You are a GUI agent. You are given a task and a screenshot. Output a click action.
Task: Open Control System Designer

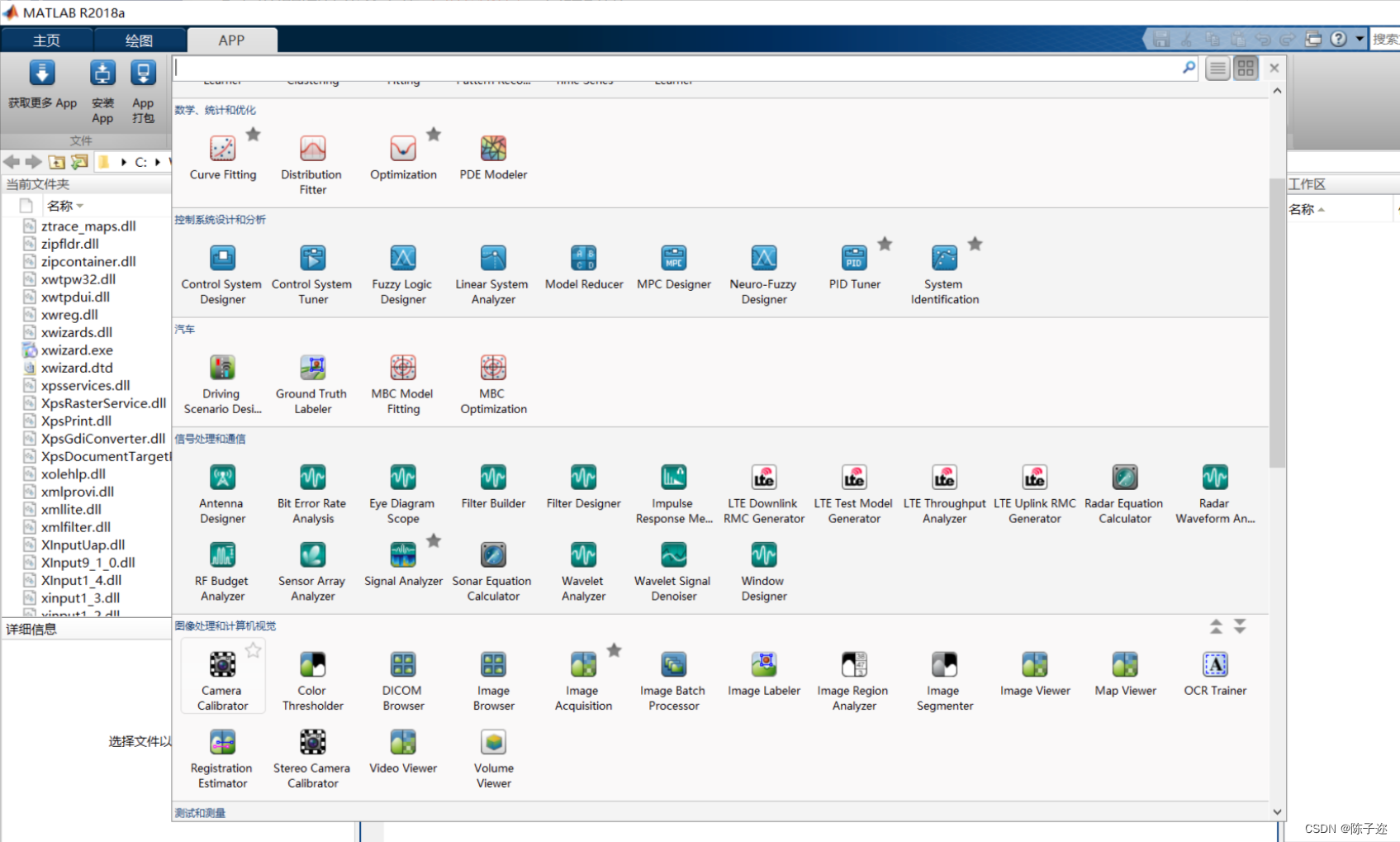click(222, 274)
